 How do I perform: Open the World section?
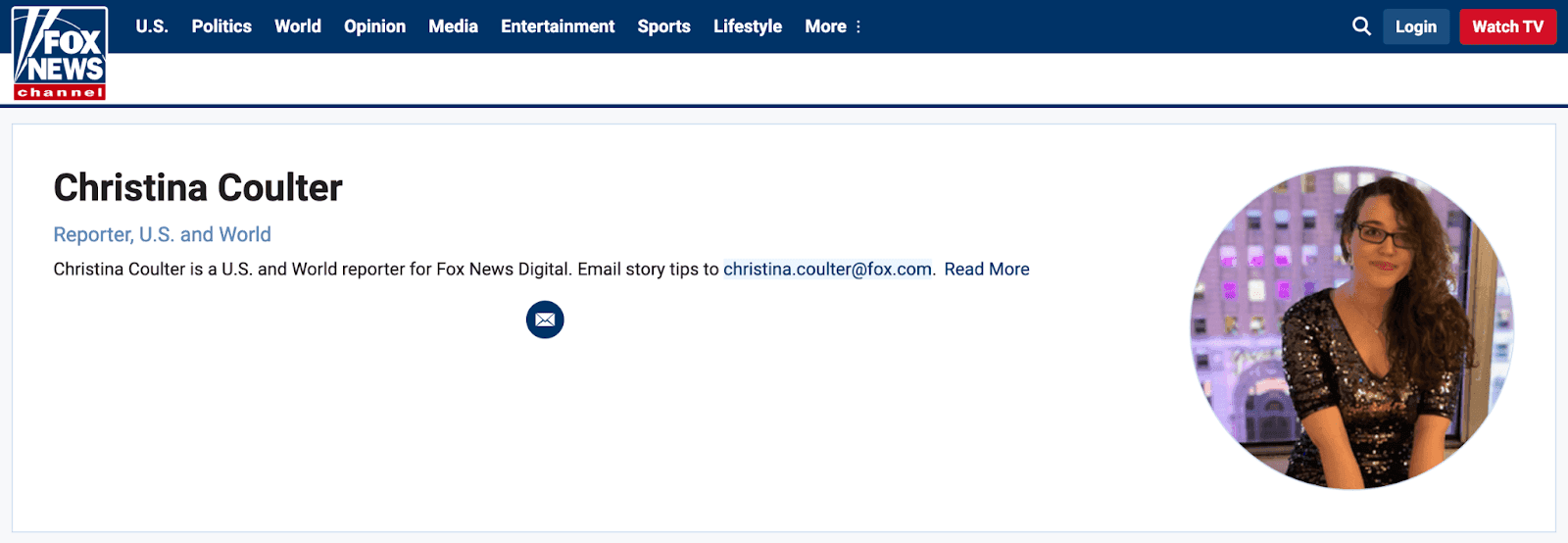pyautogui.click(x=298, y=26)
